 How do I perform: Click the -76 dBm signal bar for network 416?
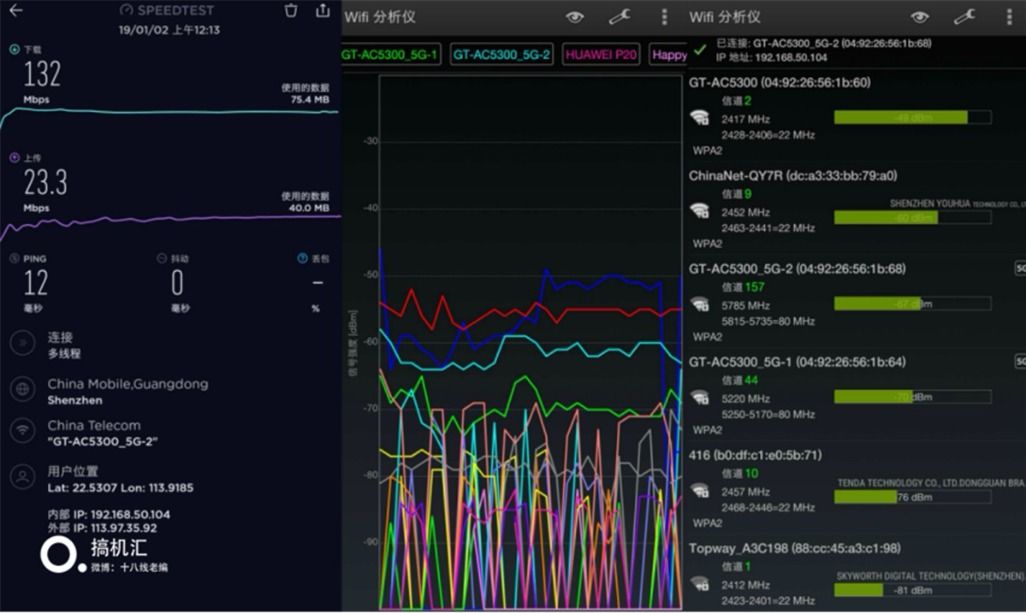pos(912,497)
